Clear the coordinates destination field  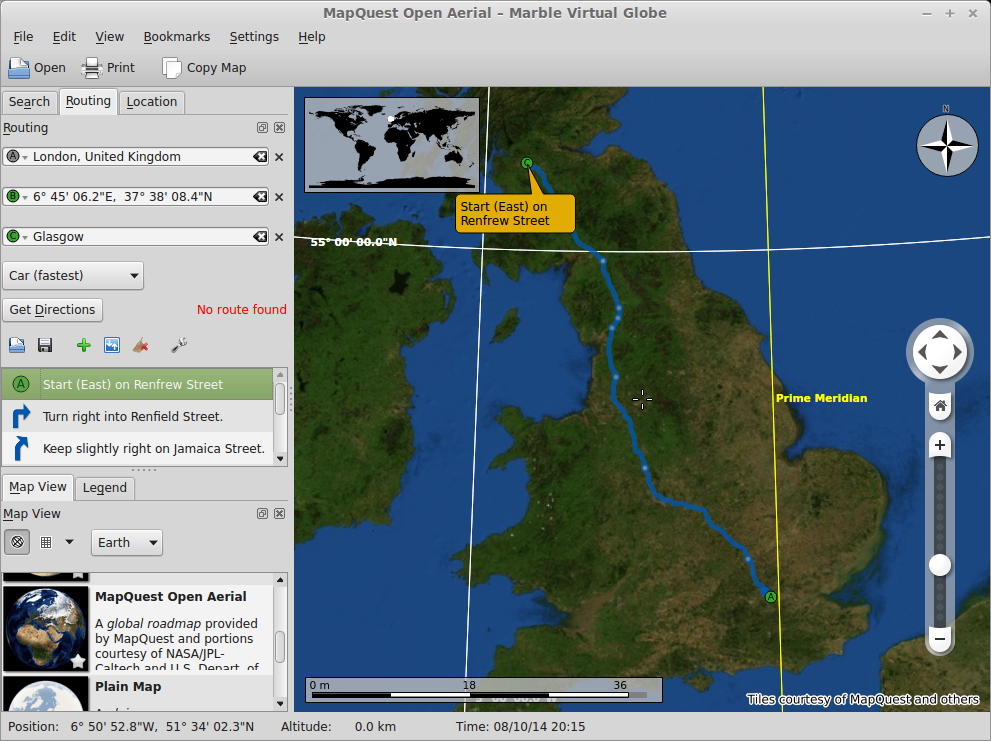[260, 197]
